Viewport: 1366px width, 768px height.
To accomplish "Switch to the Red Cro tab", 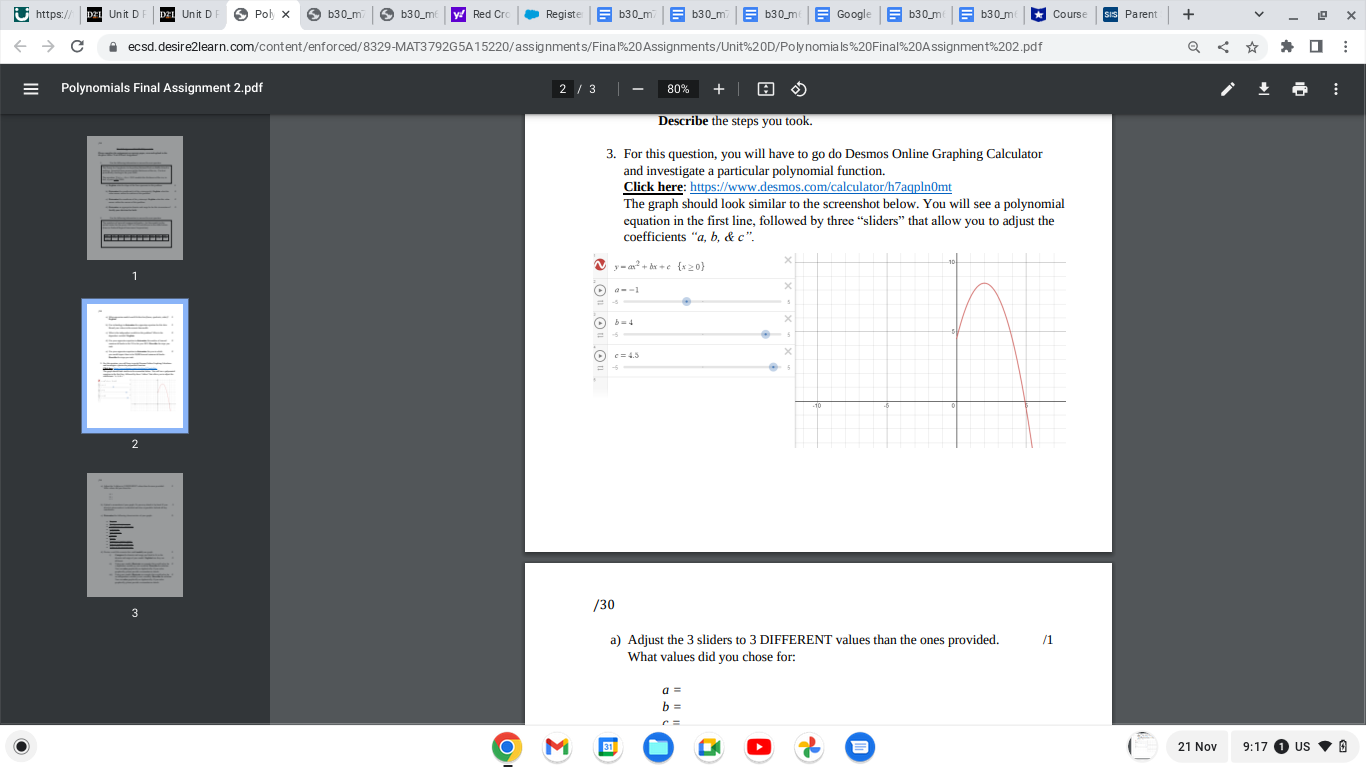I will tap(480, 15).
